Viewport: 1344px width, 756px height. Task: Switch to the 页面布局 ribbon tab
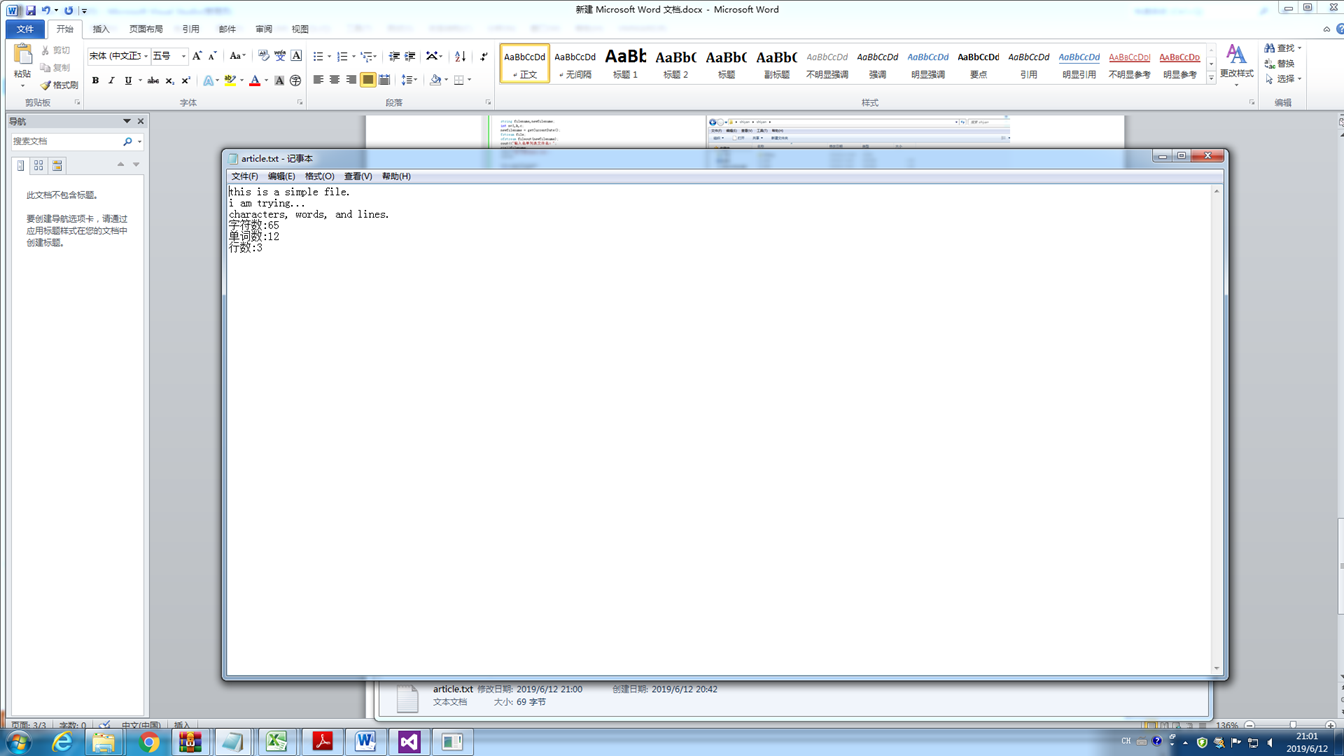tap(146, 29)
